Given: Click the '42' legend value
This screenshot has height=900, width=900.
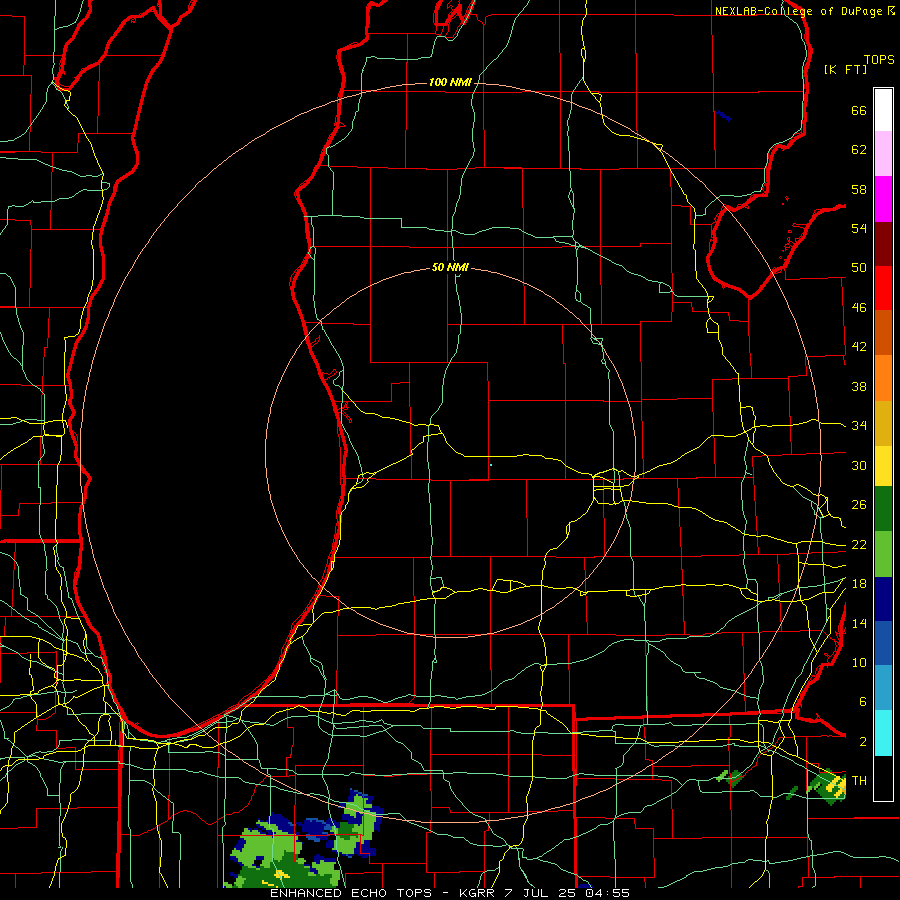Looking at the screenshot, I should click(x=859, y=347).
